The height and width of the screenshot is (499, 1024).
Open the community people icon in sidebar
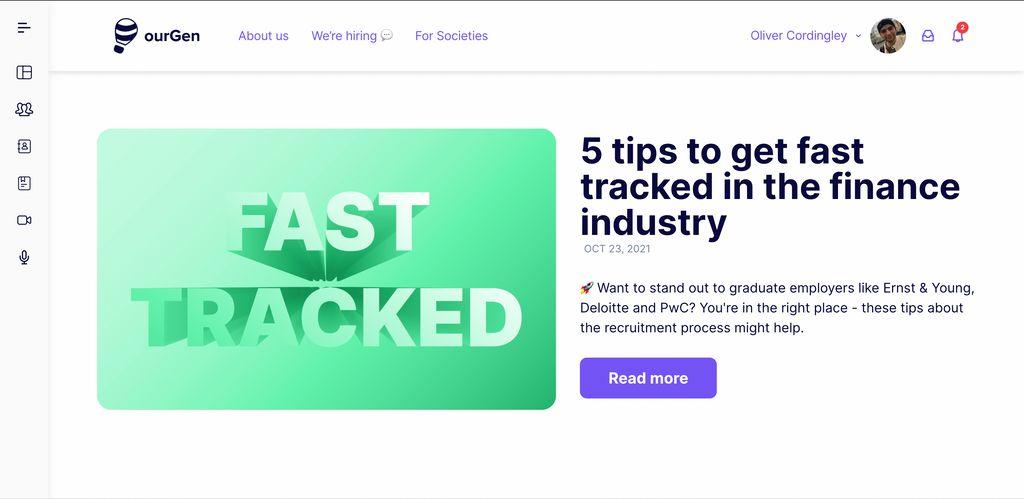pyautogui.click(x=24, y=110)
